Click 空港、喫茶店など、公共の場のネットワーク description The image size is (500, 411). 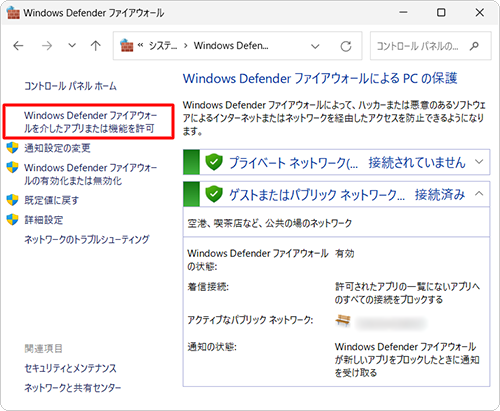(x=270, y=223)
